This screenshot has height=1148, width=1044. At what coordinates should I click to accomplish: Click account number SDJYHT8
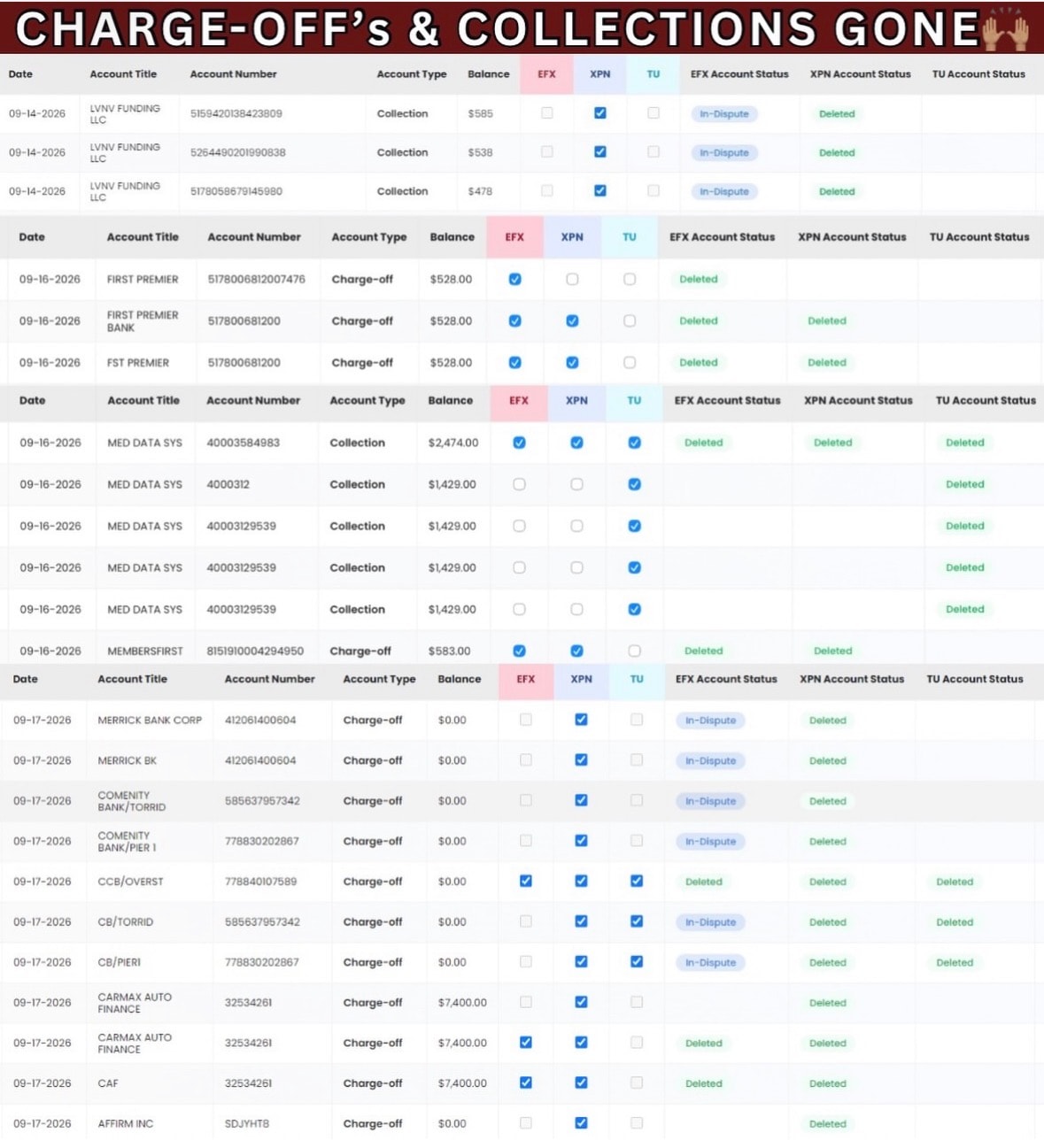pos(247,1124)
